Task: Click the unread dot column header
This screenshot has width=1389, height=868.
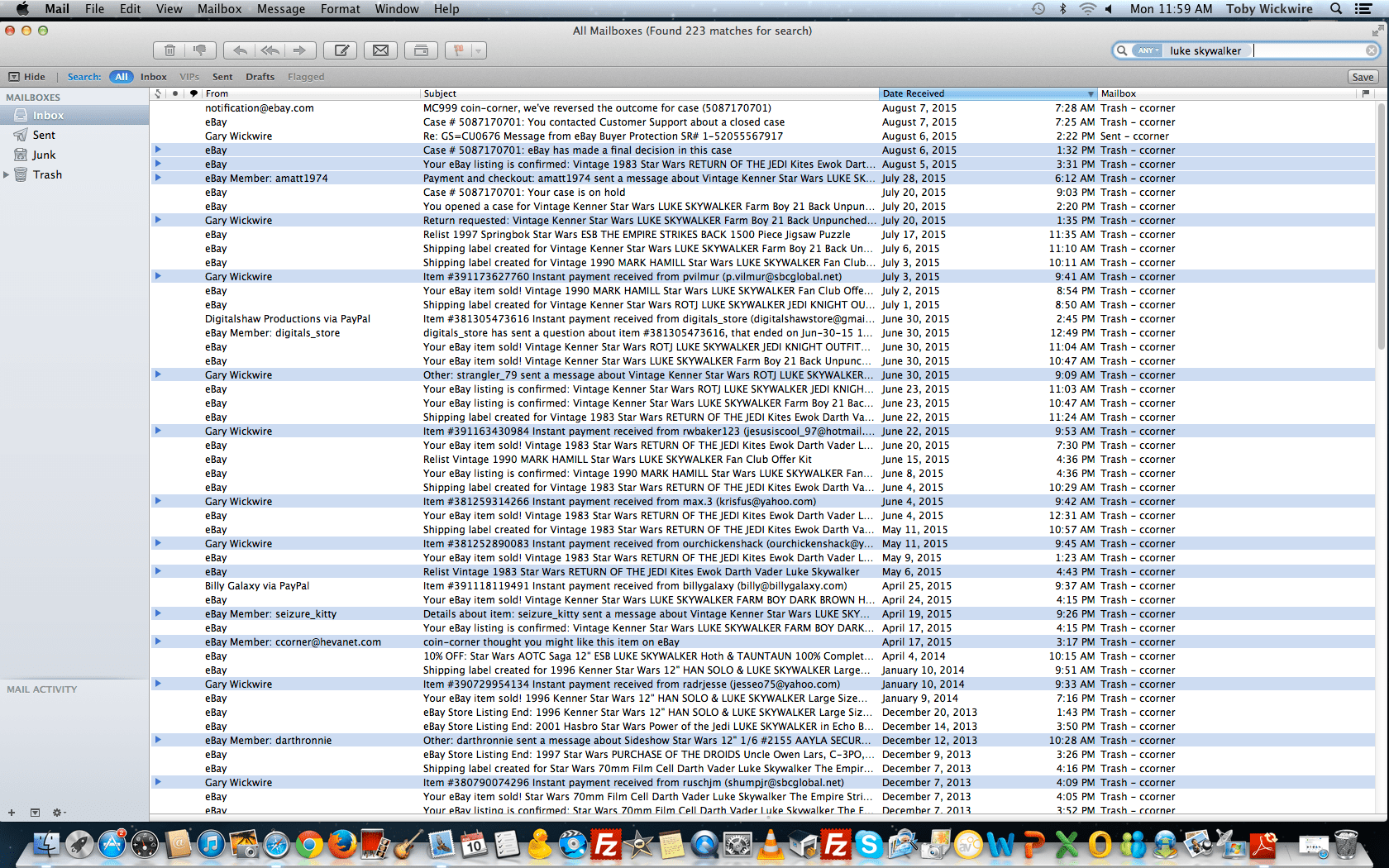Action: 175,93
